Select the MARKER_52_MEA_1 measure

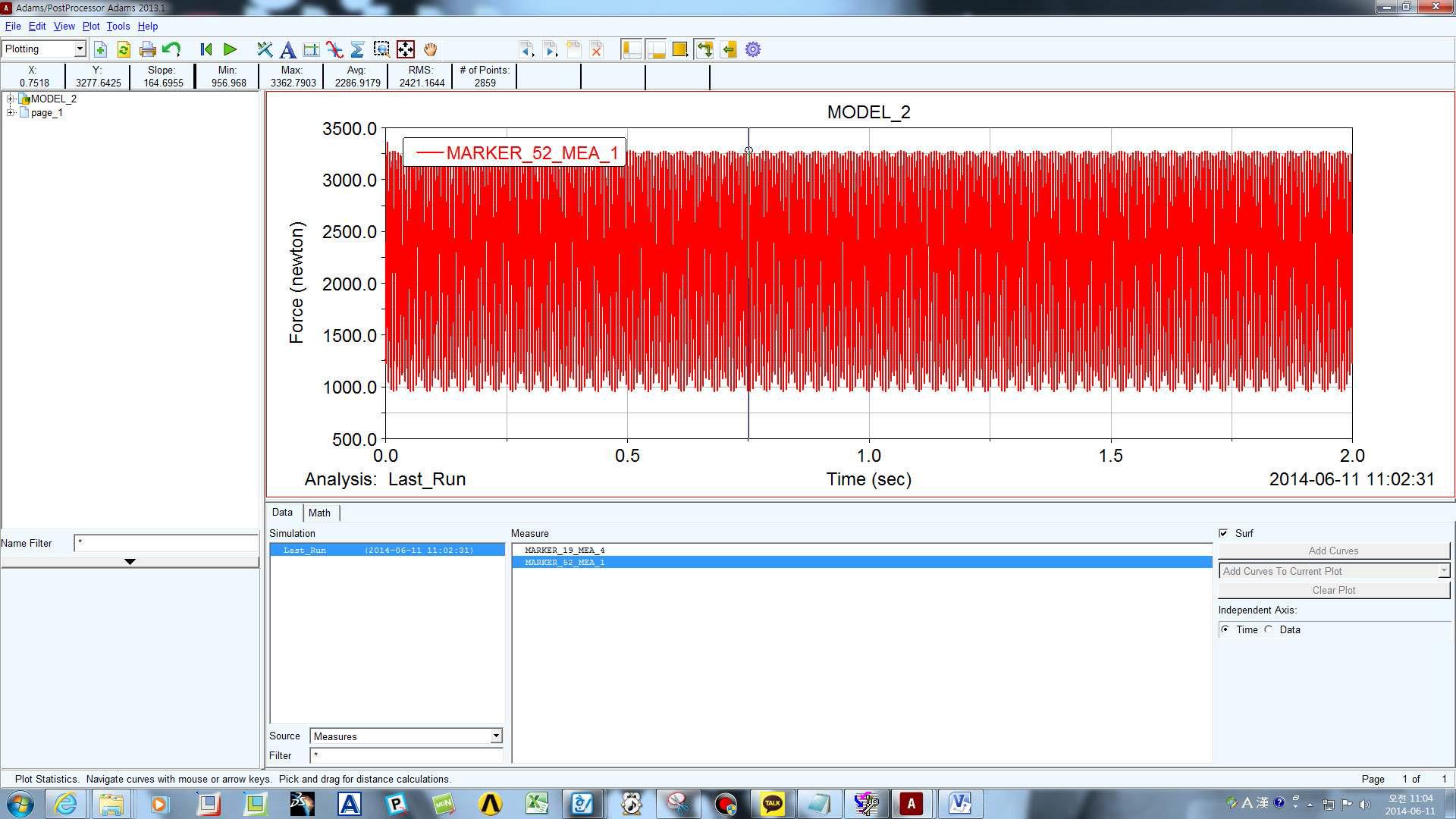[x=862, y=562]
